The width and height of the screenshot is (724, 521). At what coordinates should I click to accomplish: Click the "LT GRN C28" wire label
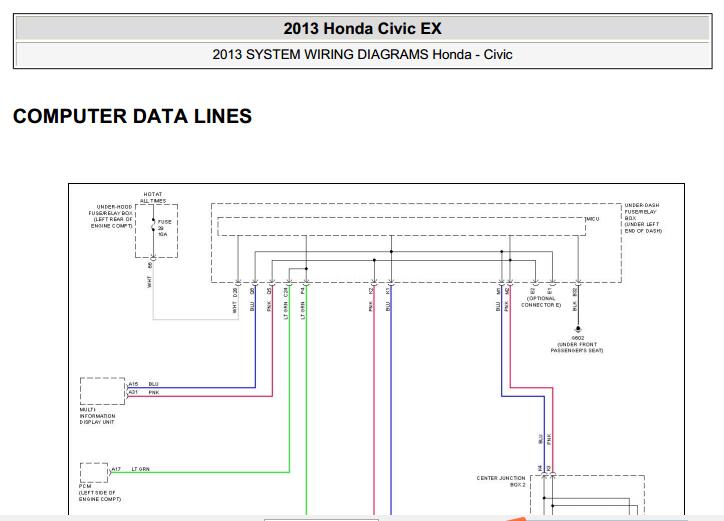[286, 303]
